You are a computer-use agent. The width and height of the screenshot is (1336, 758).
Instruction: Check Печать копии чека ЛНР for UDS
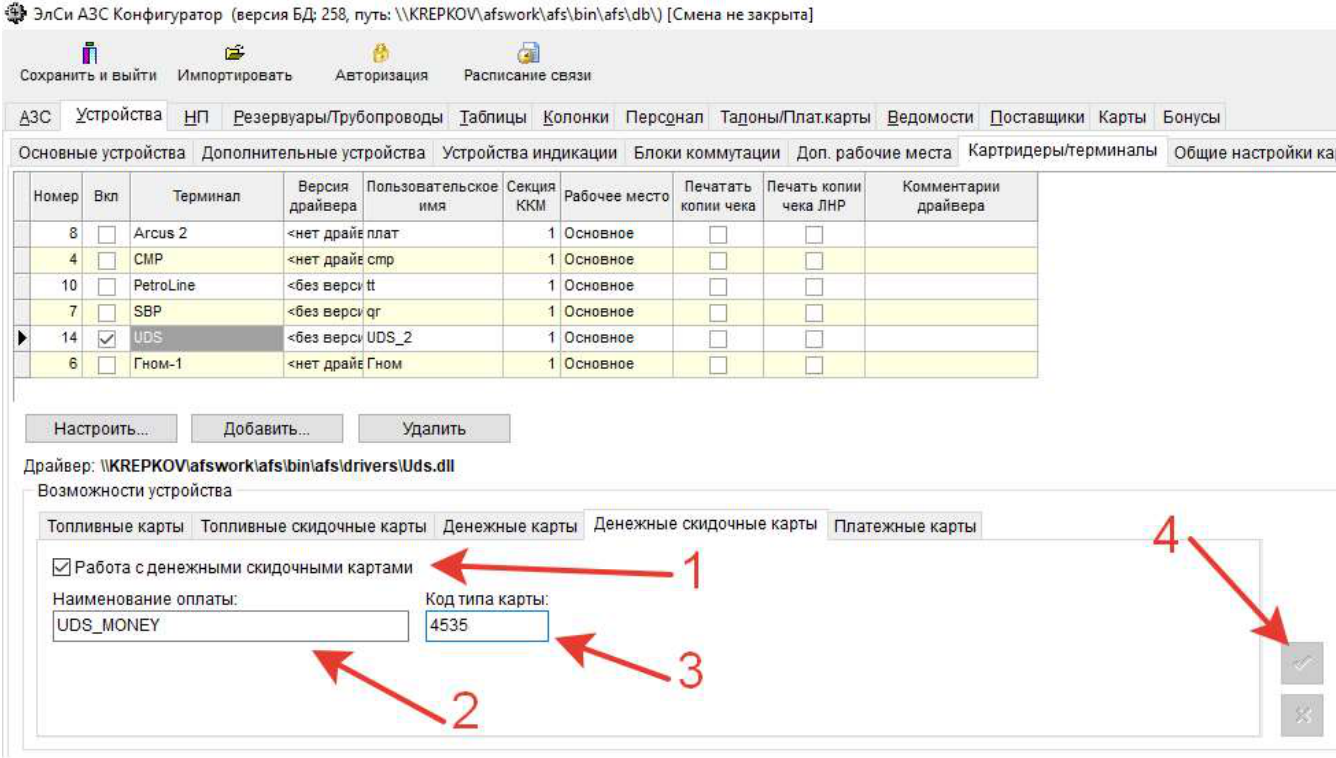[x=814, y=338]
